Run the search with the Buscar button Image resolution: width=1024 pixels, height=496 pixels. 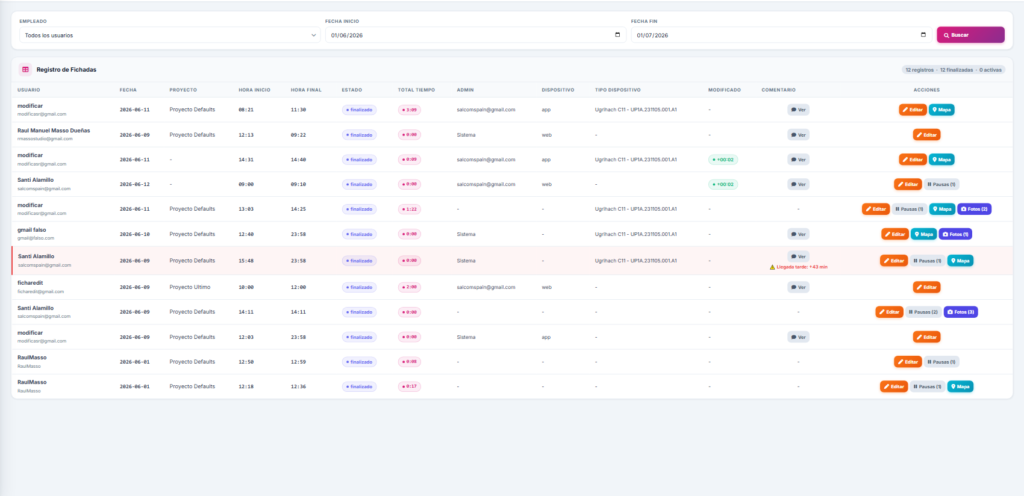tap(970, 35)
